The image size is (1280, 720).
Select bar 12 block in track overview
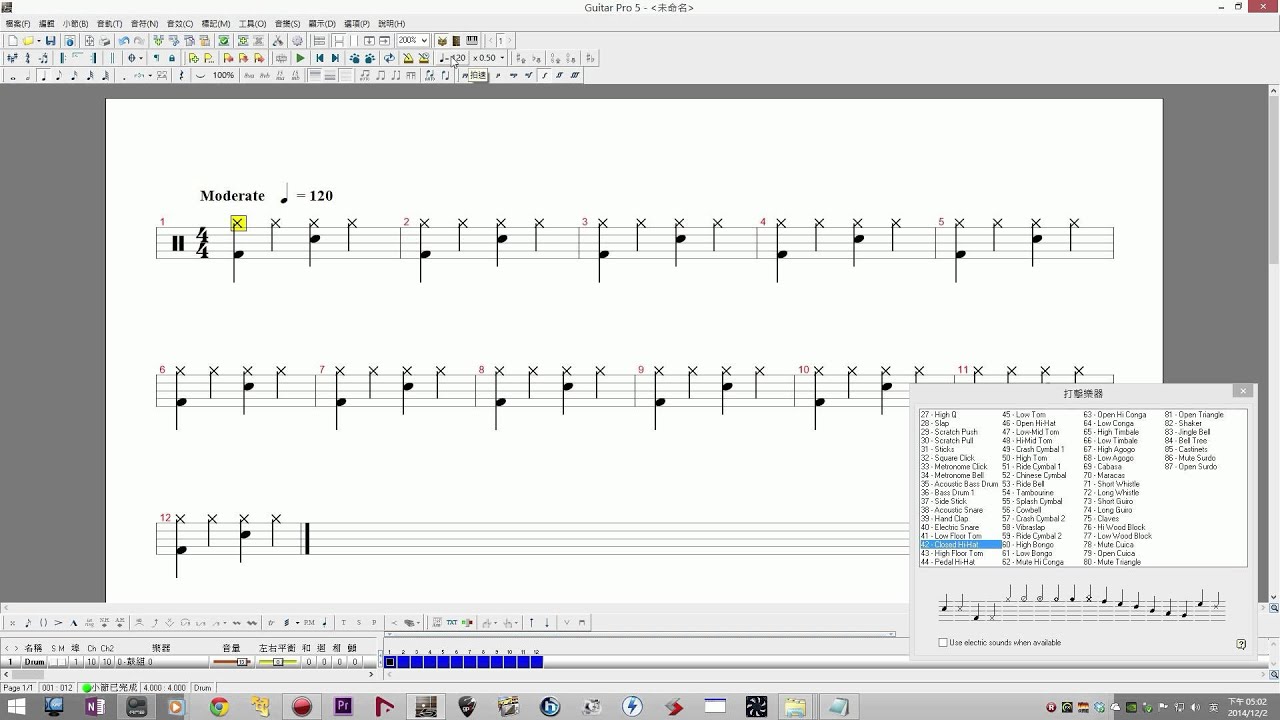click(x=536, y=662)
